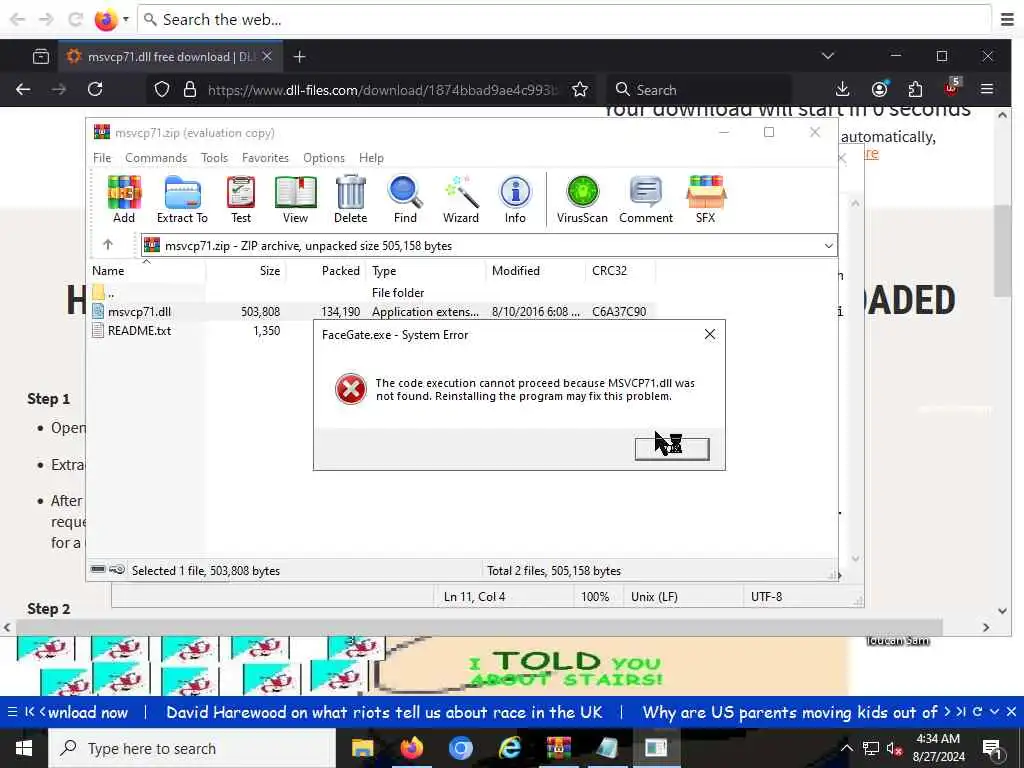Sort by the CRC32 column header
This screenshot has height=768, width=1024.
[620, 271]
